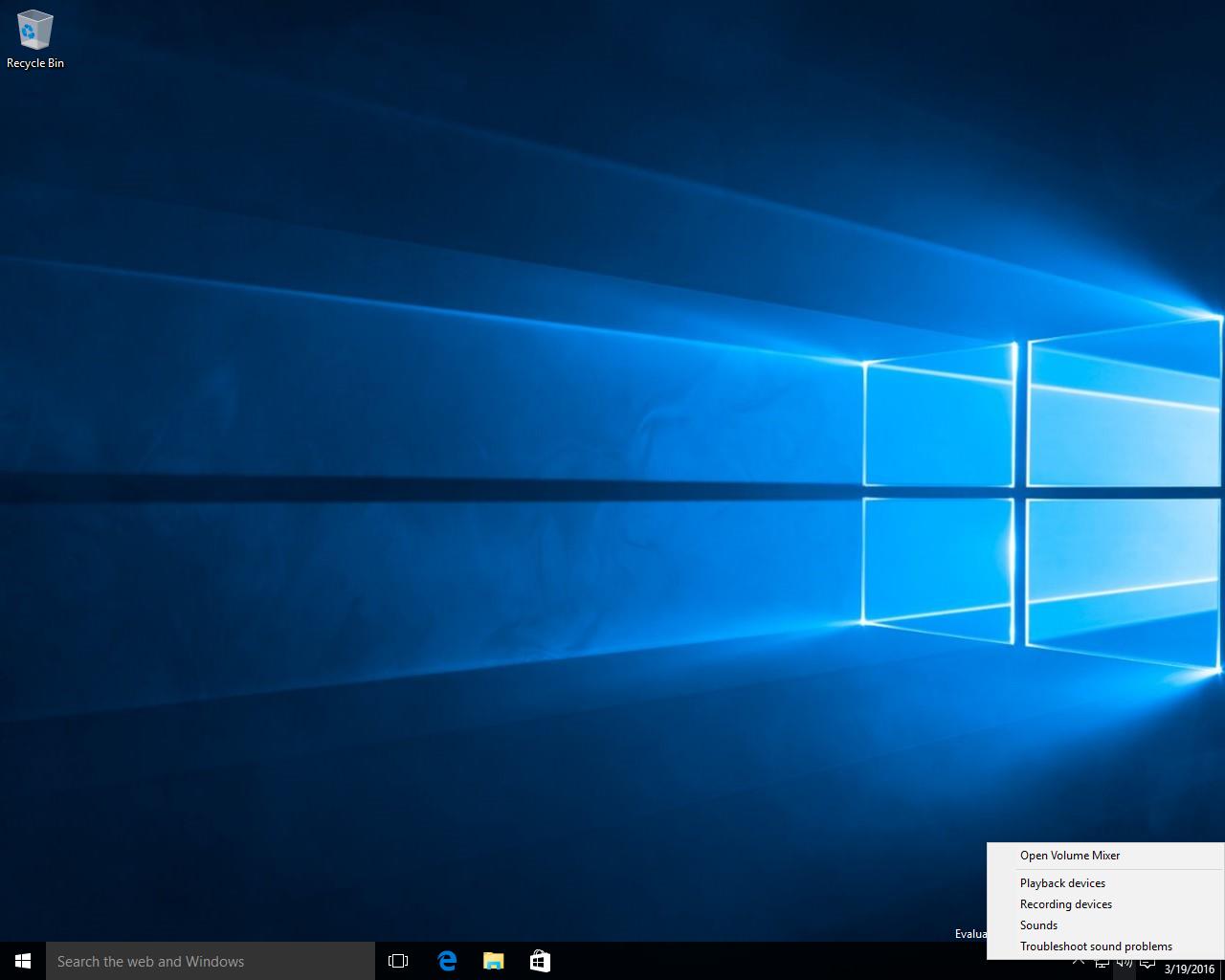Click the network icon in system tray

pos(1102,963)
